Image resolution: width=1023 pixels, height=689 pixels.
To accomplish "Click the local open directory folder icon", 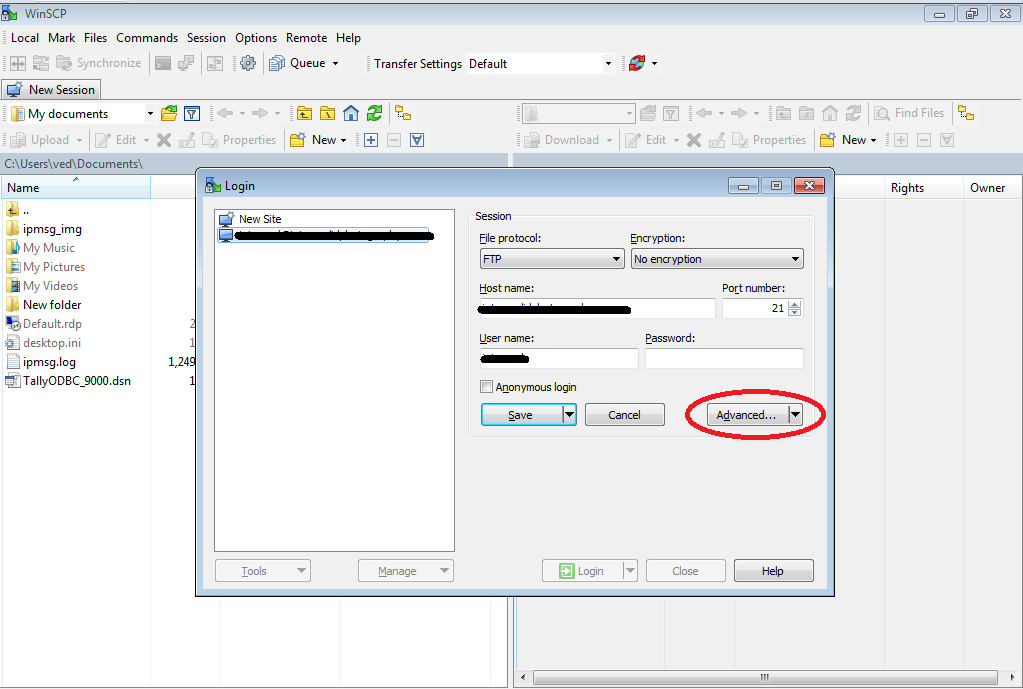I will coord(169,114).
